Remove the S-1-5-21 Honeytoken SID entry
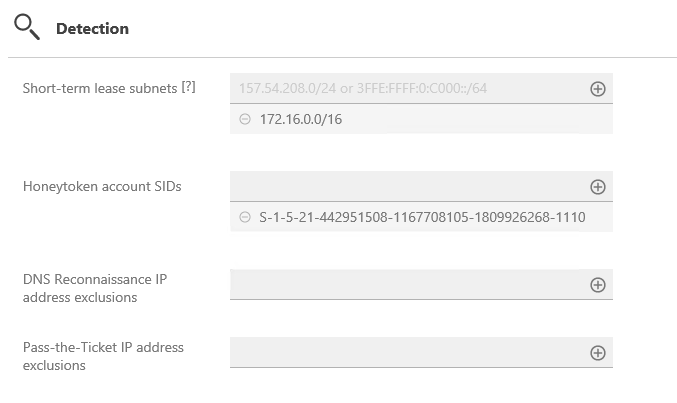 pyautogui.click(x=245, y=217)
